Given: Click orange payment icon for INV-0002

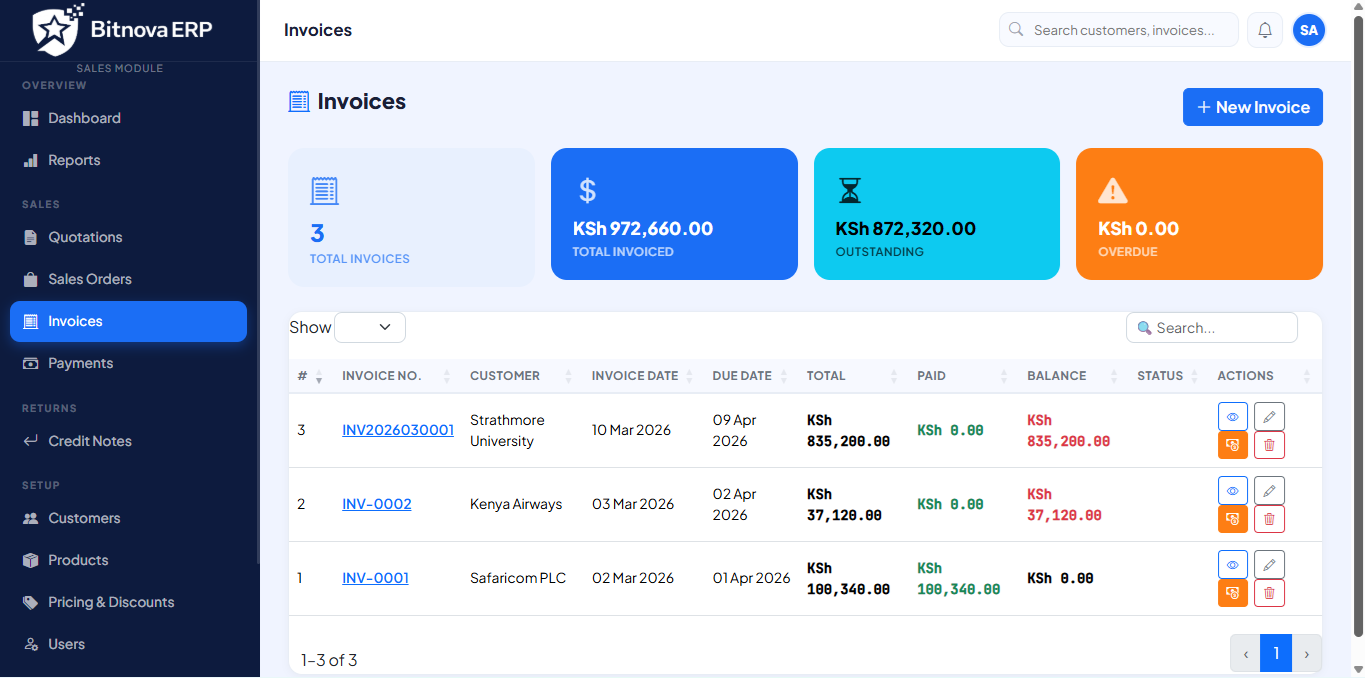Looking at the screenshot, I should click(x=1233, y=519).
